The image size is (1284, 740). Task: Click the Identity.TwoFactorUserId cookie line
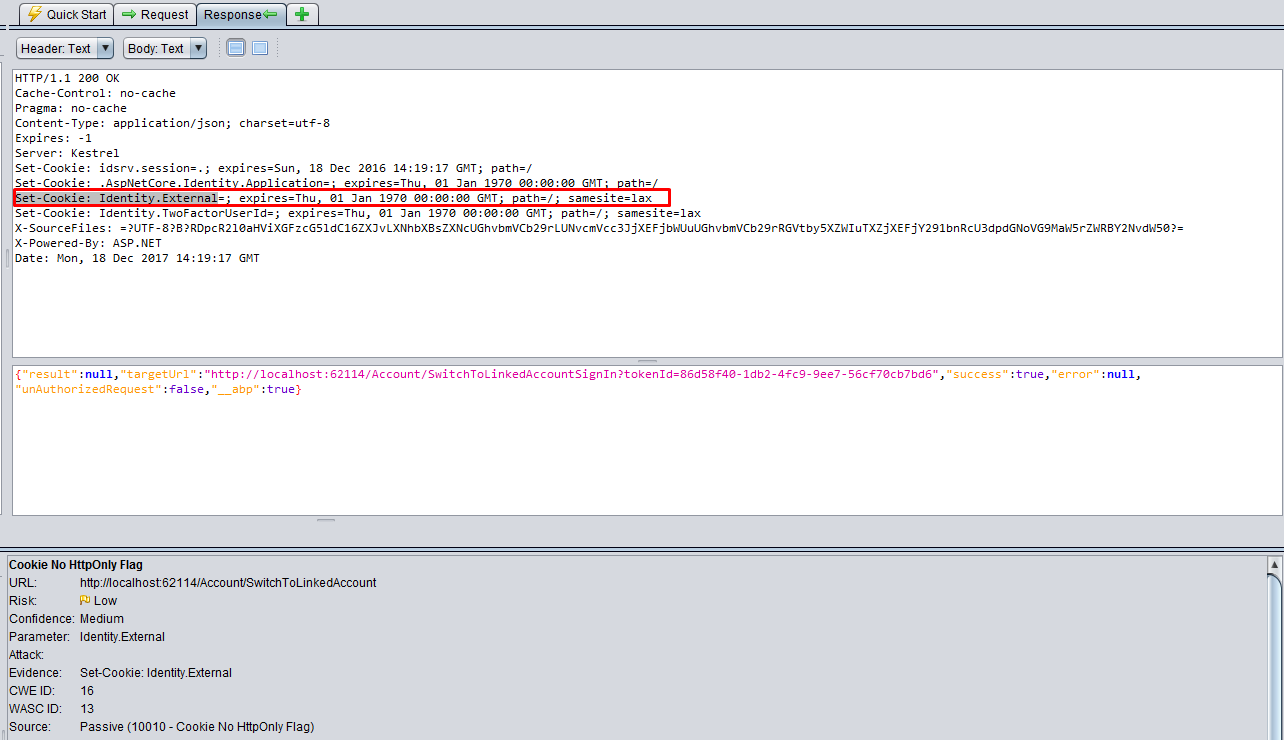tap(358, 213)
